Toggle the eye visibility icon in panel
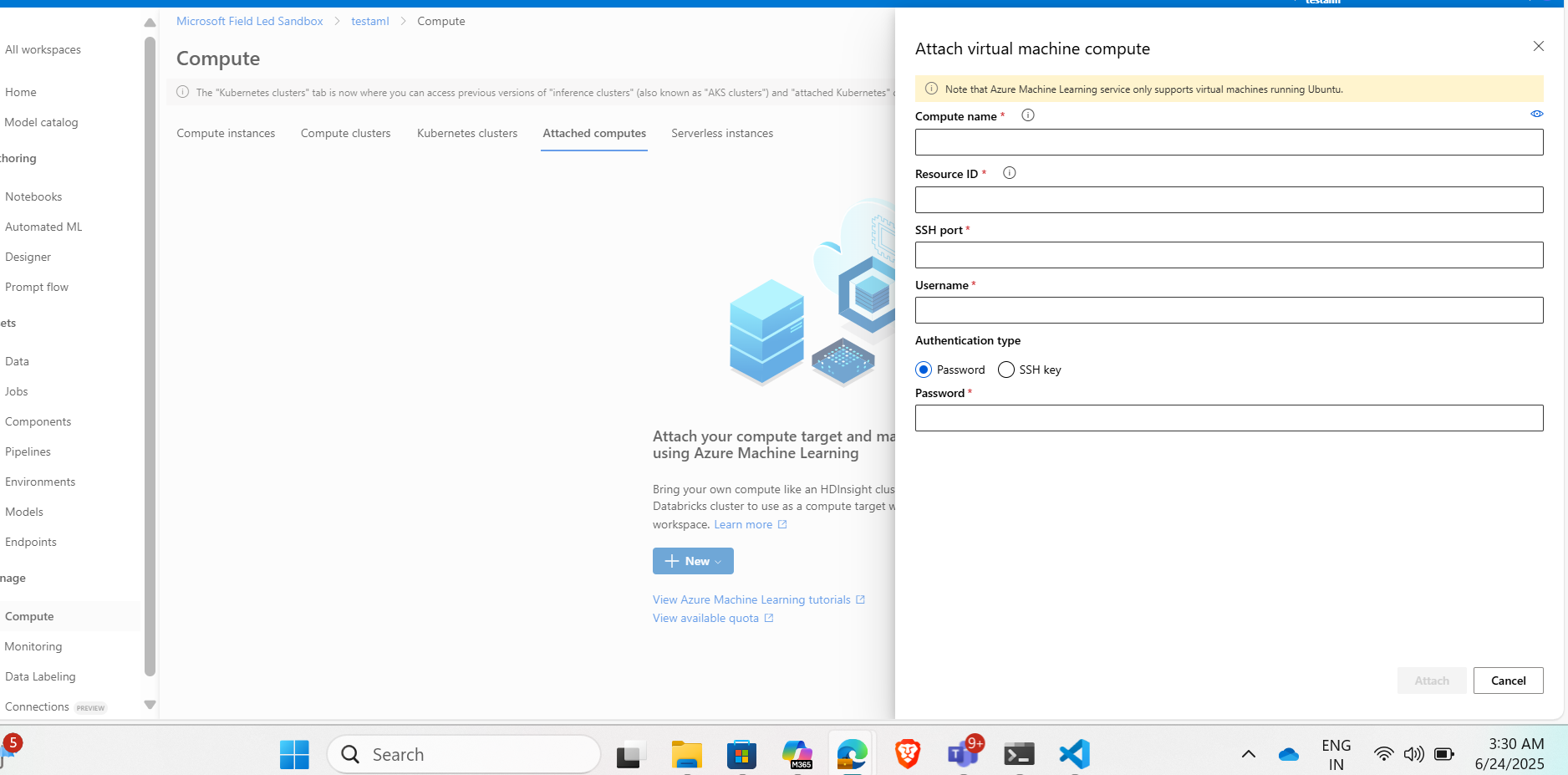This screenshot has width=1568, height=775. [1536, 114]
